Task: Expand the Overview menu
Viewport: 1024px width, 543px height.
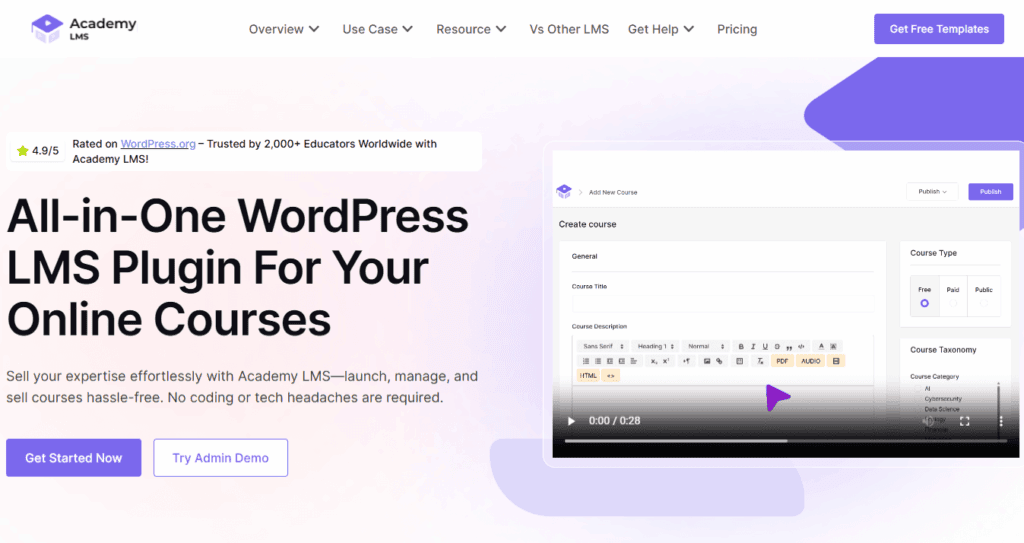Action: pyautogui.click(x=284, y=29)
